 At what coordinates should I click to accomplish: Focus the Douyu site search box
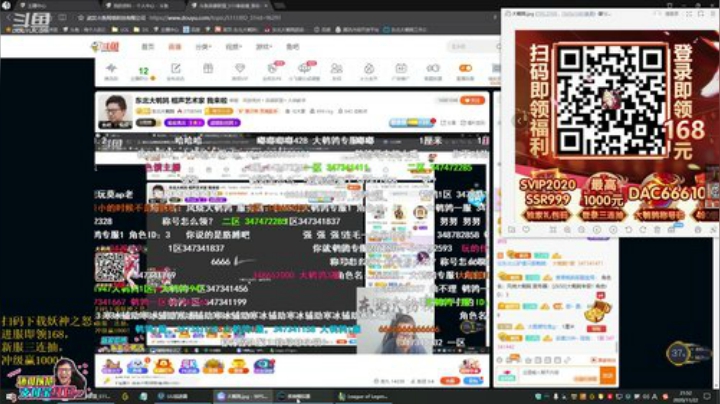pyautogui.click(x=471, y=46)
